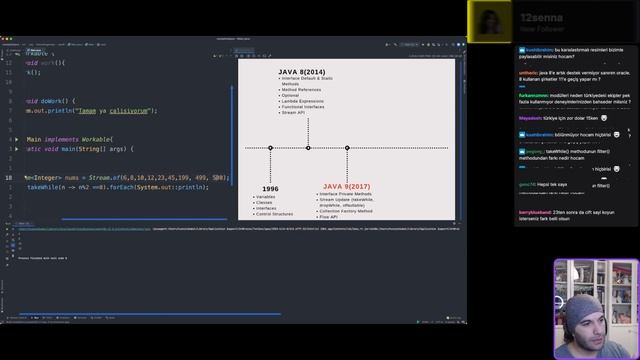This screenshot has width=640, height=360.
Task: Click 'JAVA 8(2014)' heading in image
Action: tap(302, 72)
